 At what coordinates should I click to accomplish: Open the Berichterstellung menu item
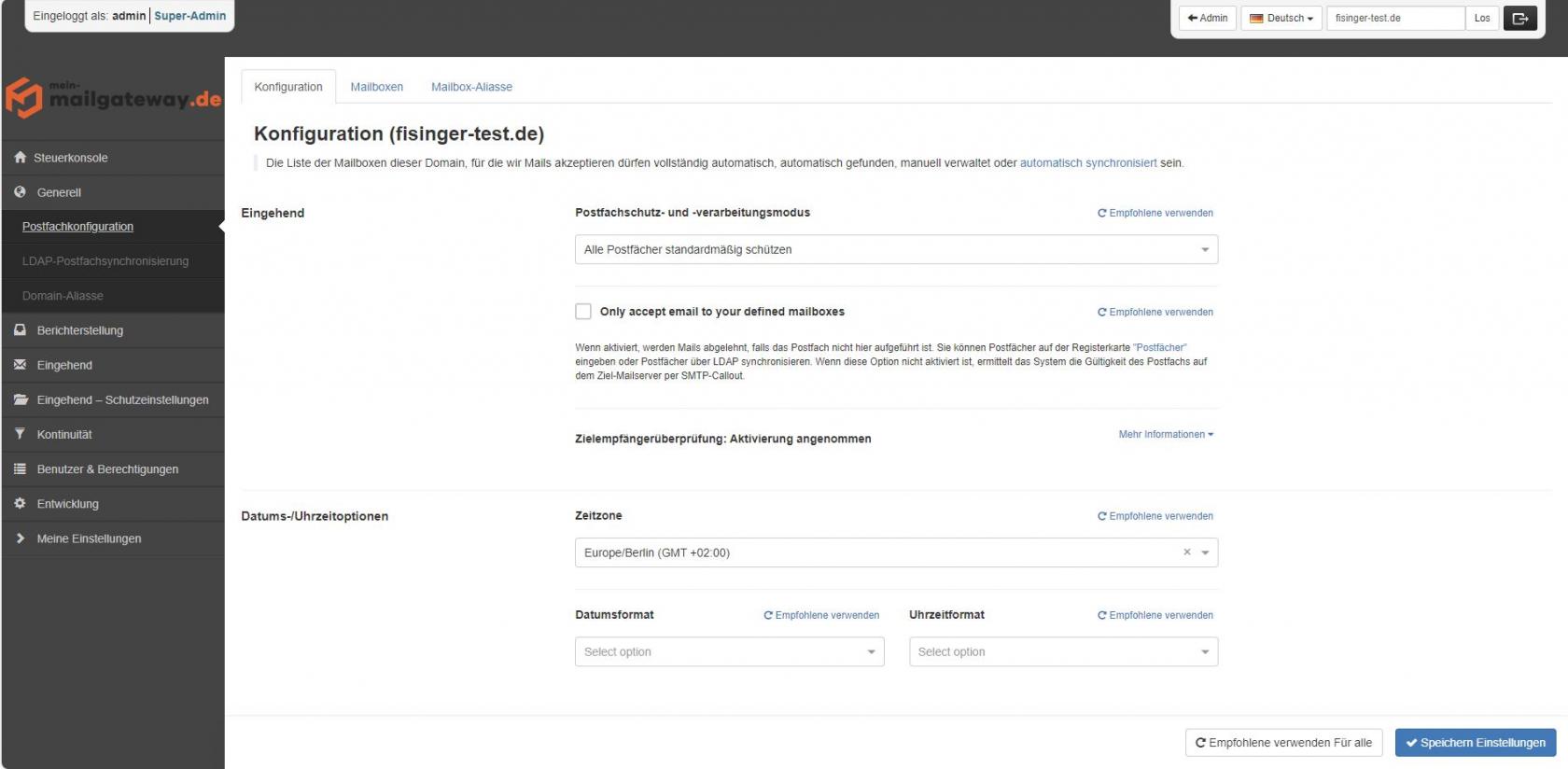coord(113,330)
